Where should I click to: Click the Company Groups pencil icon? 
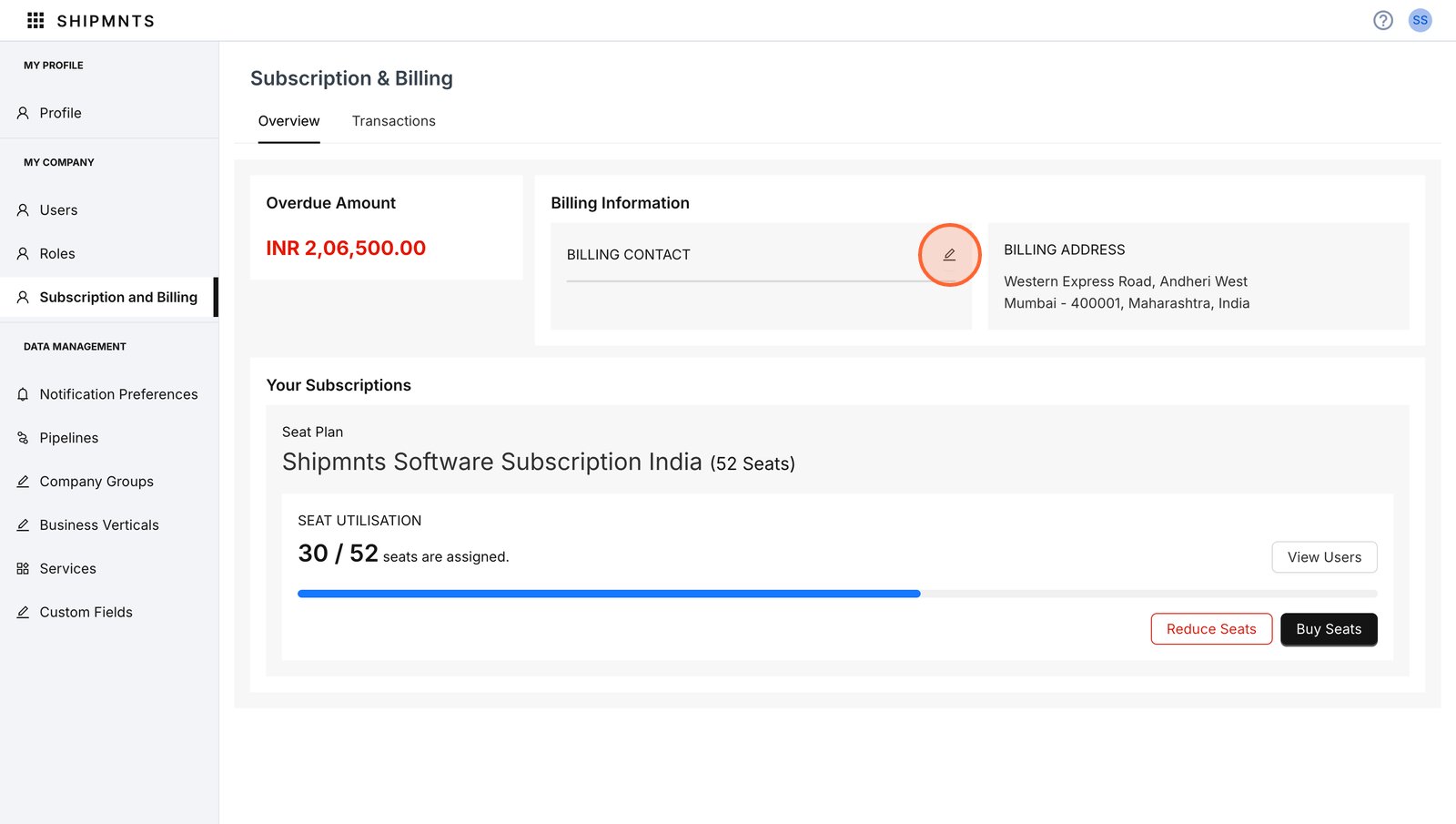(23, 482)
